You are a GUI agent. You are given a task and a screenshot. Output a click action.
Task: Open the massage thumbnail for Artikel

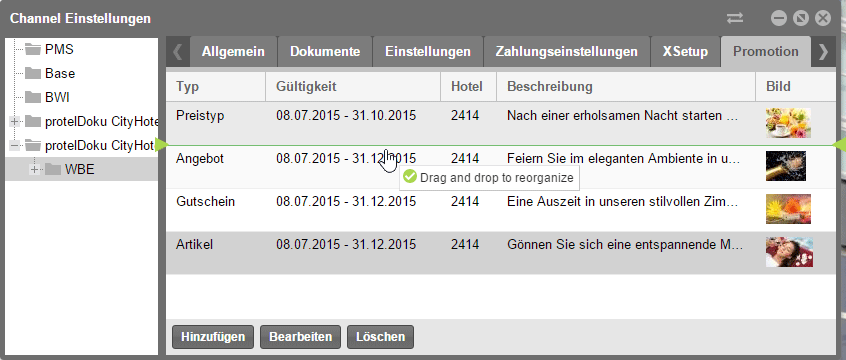click(789, 252)
